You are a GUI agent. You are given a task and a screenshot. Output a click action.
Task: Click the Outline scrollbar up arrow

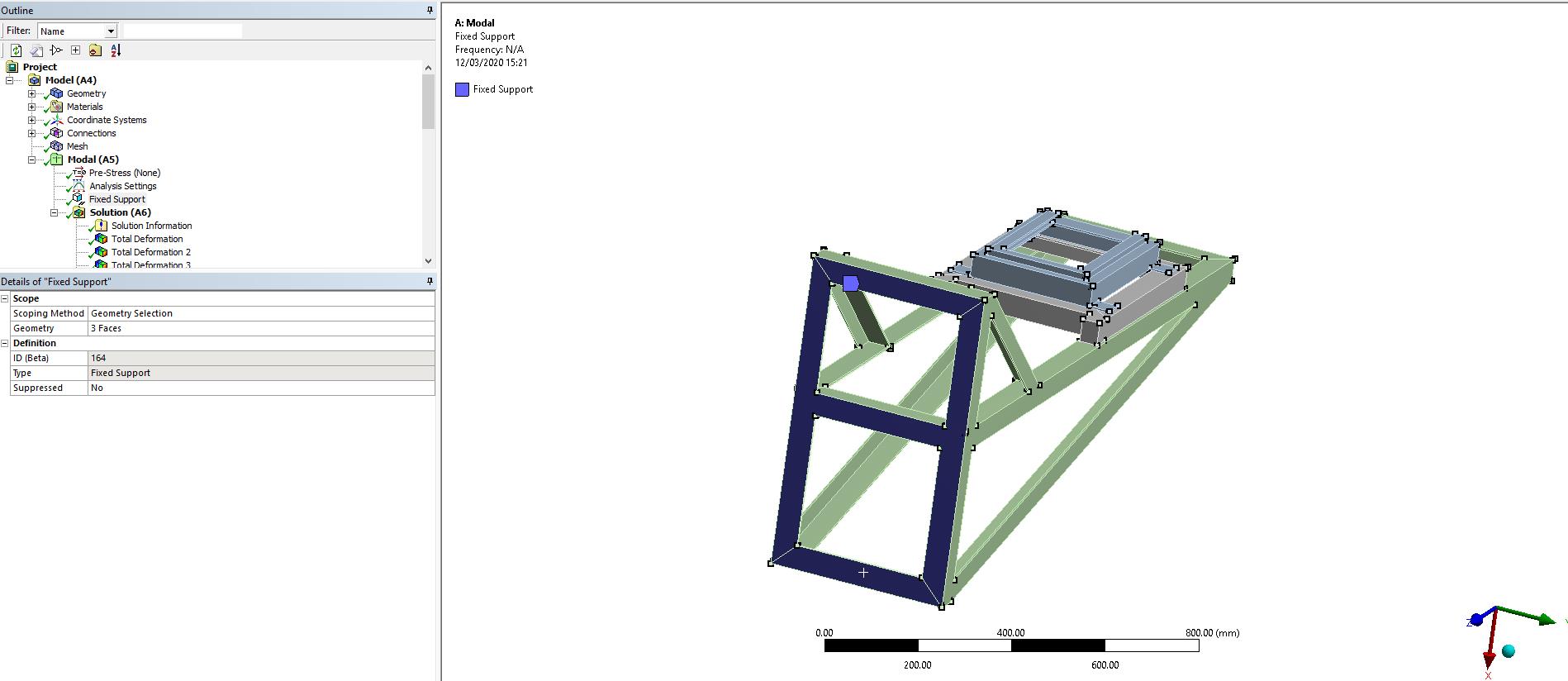tap(428, 67)
